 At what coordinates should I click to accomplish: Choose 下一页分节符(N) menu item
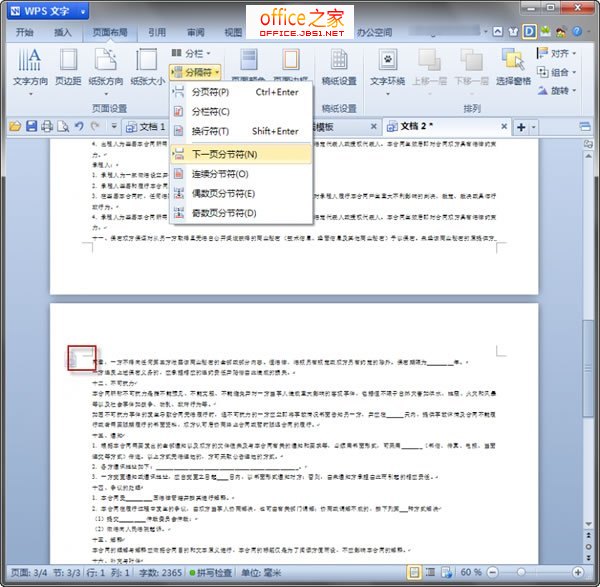pos(241,154)
